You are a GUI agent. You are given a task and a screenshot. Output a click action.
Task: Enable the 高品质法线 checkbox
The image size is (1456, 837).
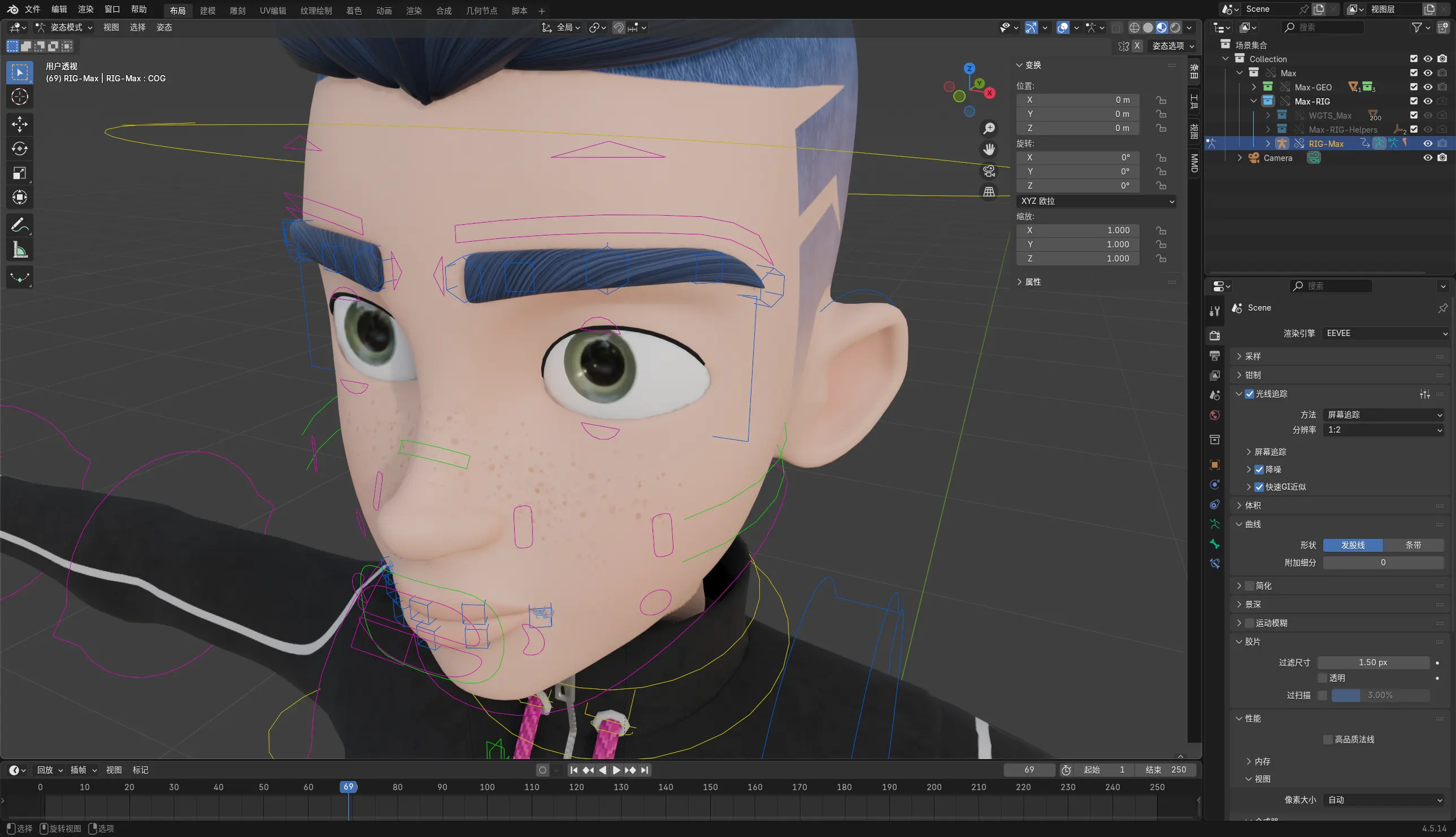tap(1327, 739)
